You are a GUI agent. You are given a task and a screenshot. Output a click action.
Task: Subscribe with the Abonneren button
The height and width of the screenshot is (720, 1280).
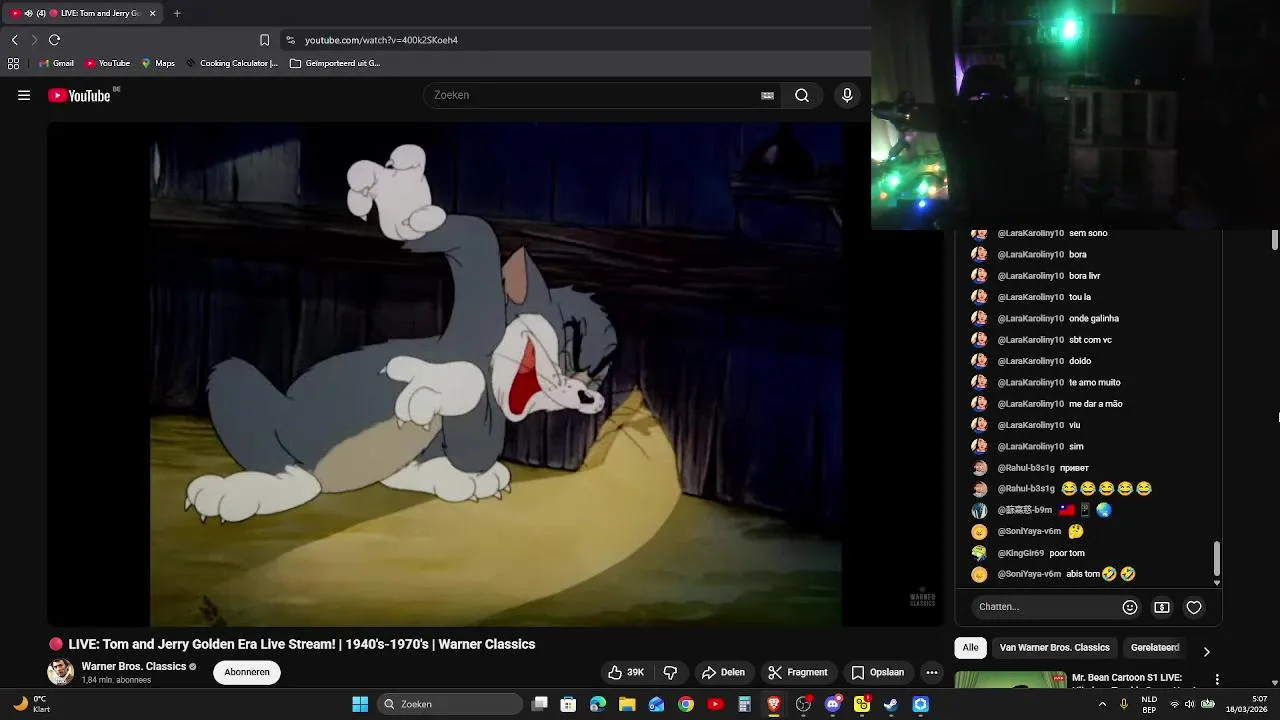tap(247, 672)
